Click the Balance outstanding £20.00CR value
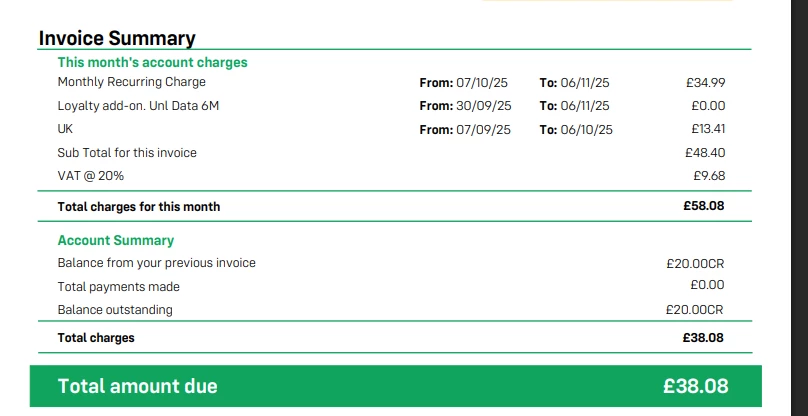The image size is (808, 416). point(694,310)
